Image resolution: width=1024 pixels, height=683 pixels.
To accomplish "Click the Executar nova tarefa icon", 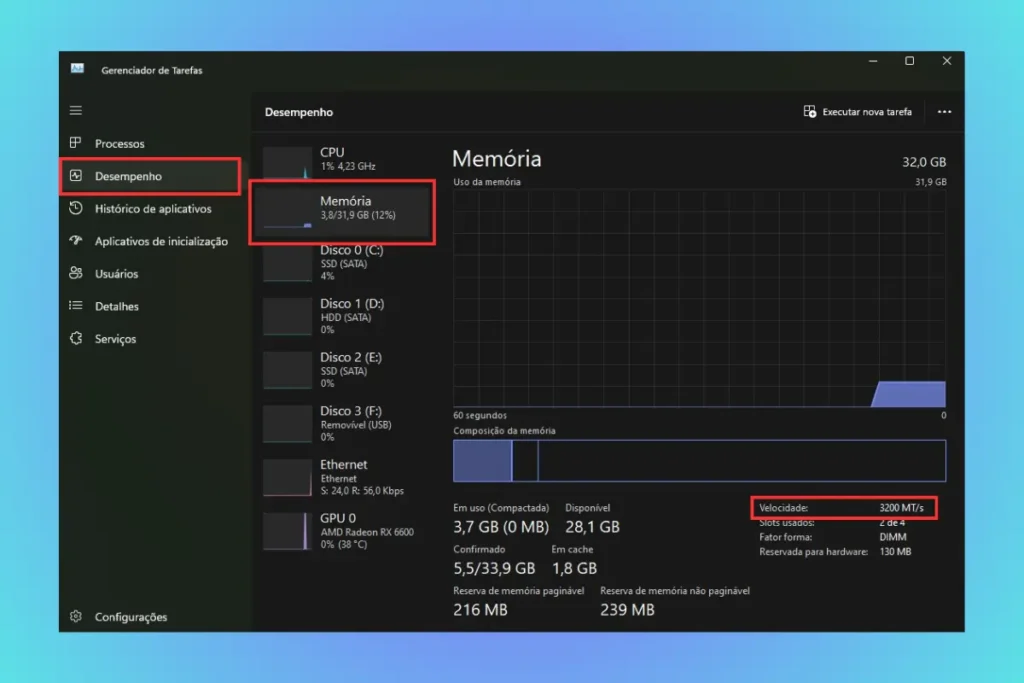I will tap(810, 112).
